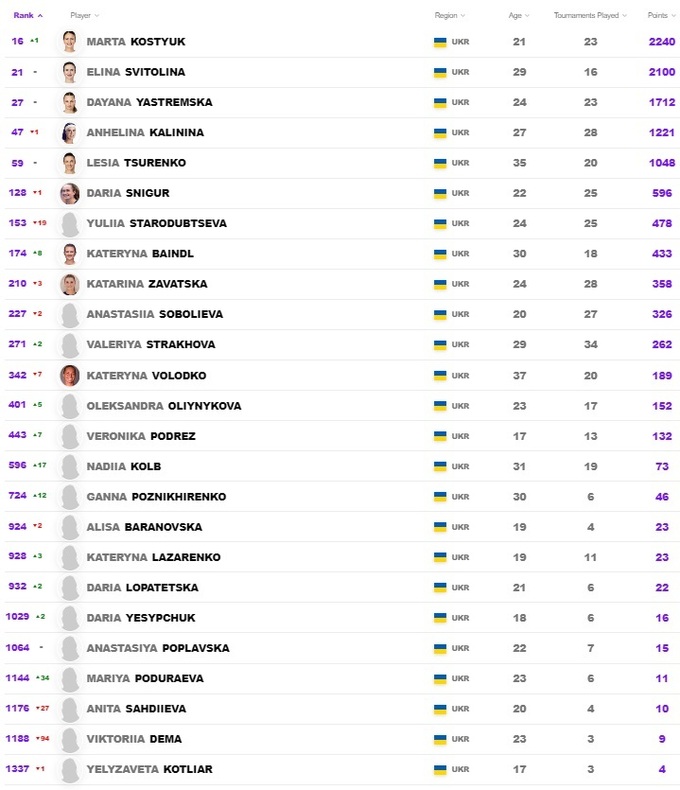Click the Ukraine flag next to Anhelina Kalinina
This screenshot has width=680, height=790.
440,133
